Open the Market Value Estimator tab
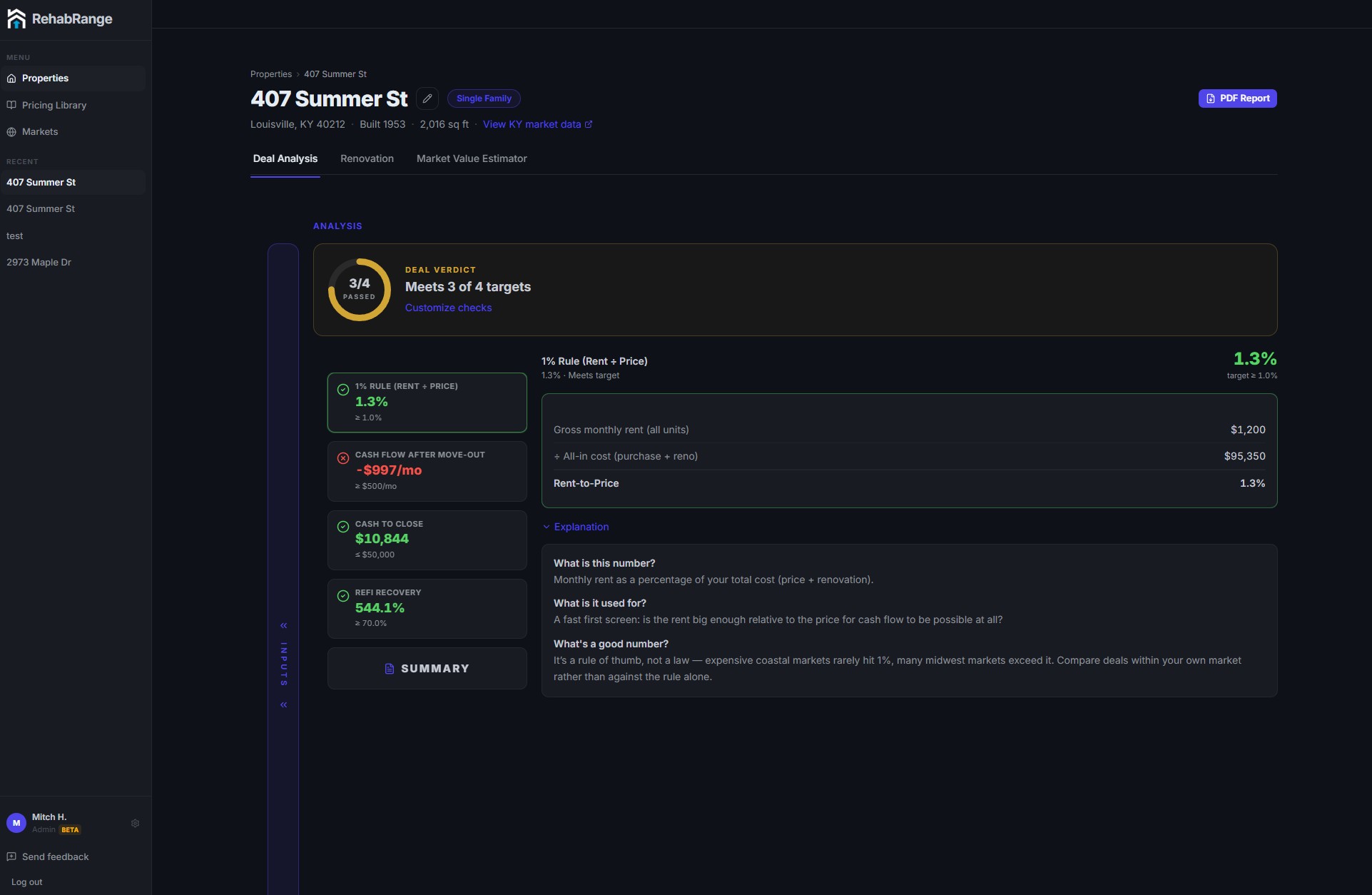Viewport: 1372px width, 895px height. [472, 158]
